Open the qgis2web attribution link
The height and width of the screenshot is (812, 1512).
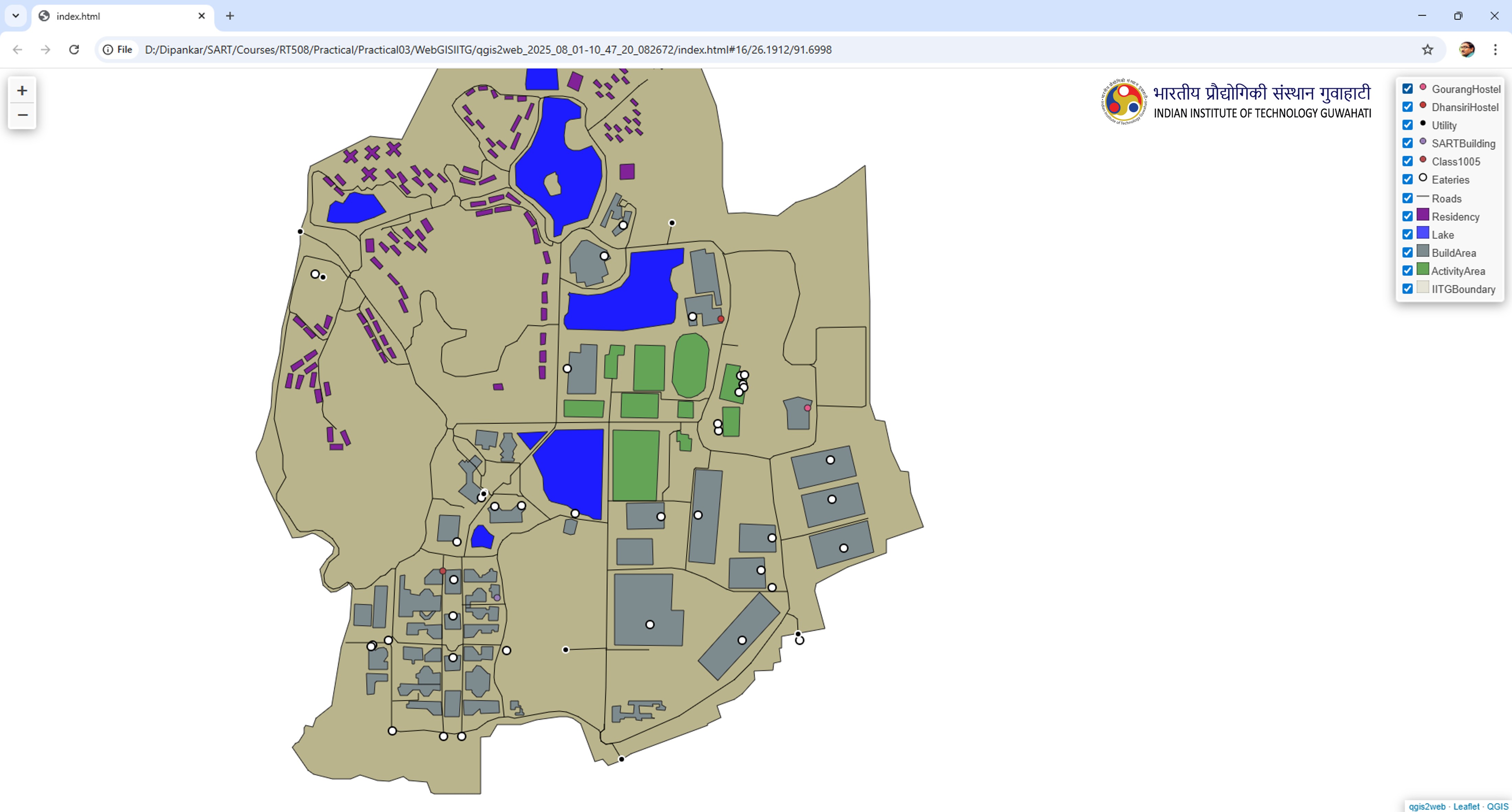pyautogui.click(x=1427, y=806)
